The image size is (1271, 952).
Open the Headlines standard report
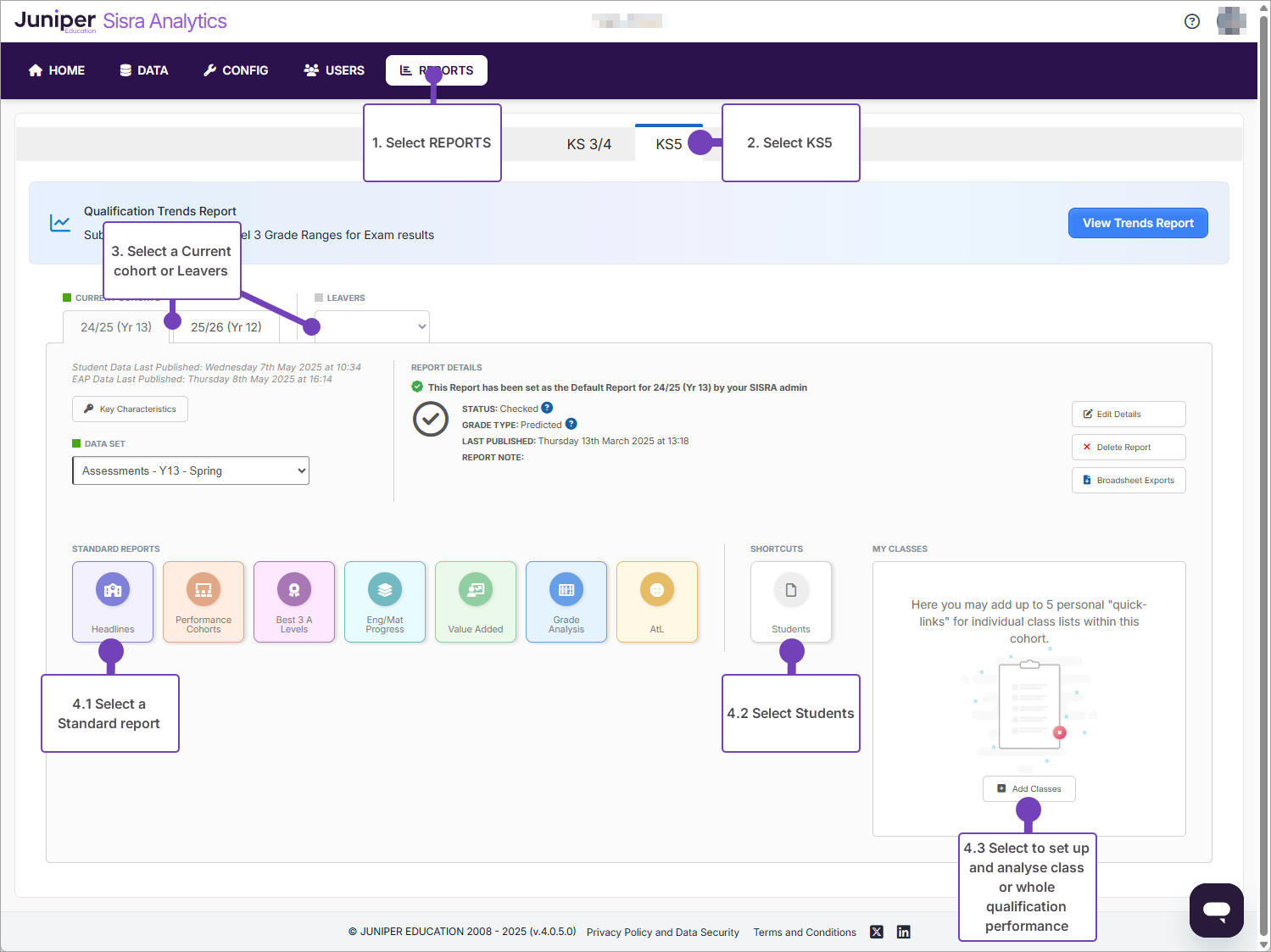click(x=113, y=601)
